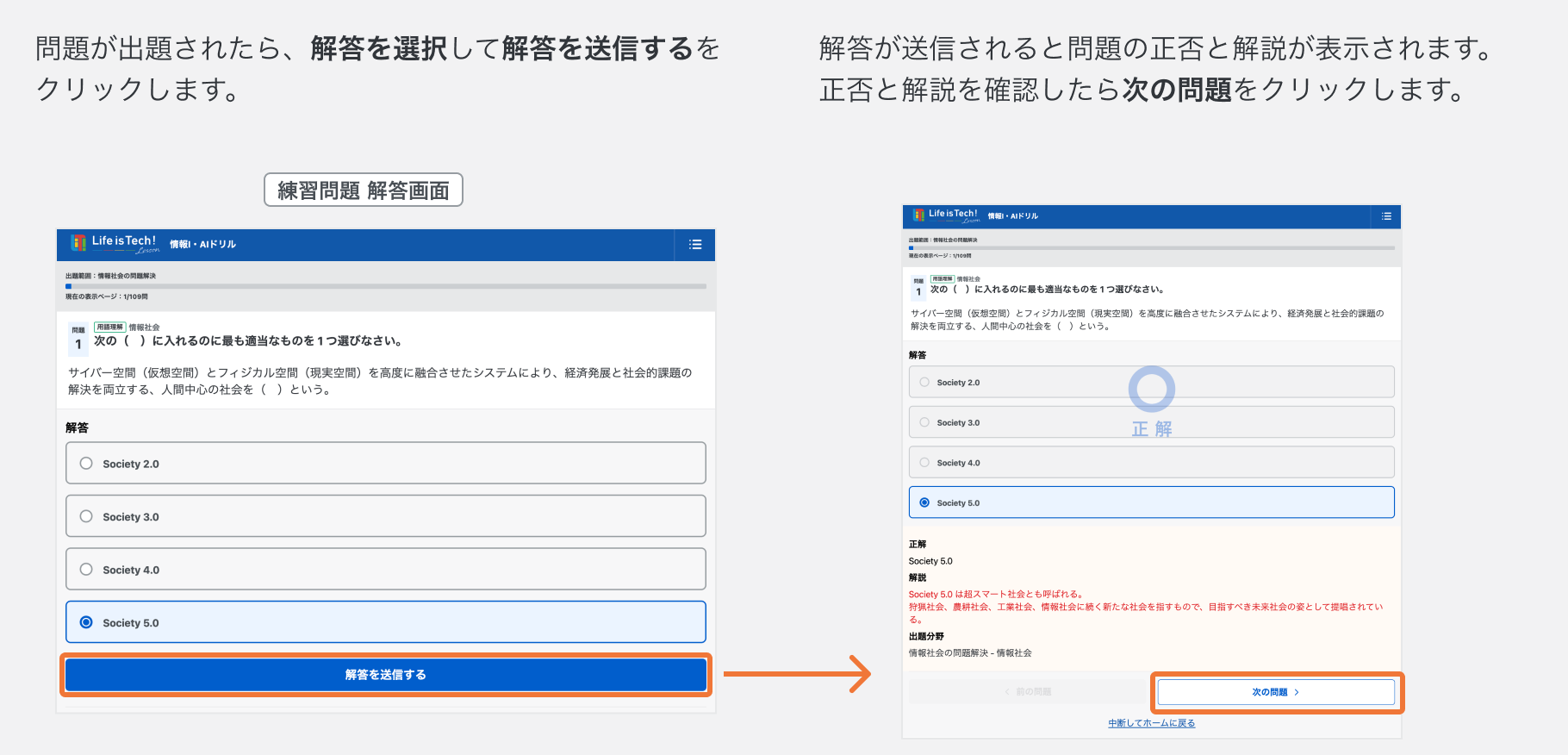Click the 出題分野 heading in result panel
Viewport: 1568px width, 755px height.
click(926, 636)
